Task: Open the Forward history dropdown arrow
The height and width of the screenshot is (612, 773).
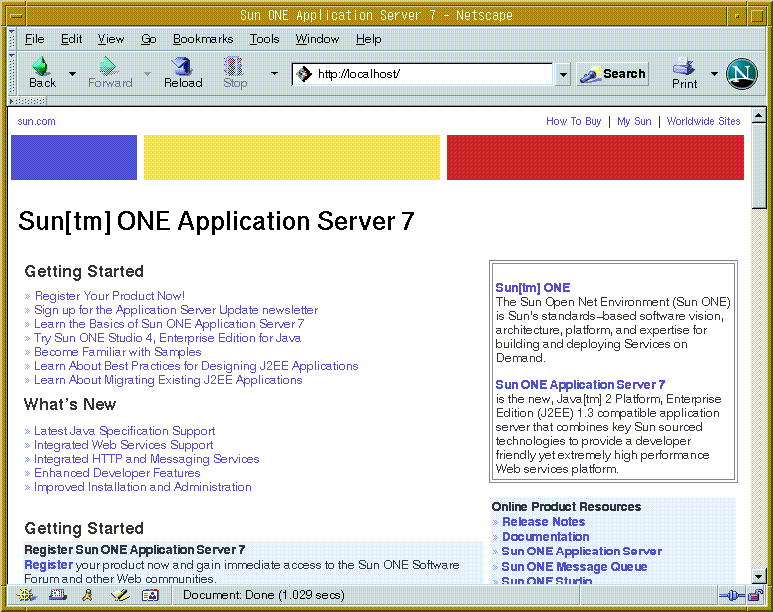Action: coord(147,73)
